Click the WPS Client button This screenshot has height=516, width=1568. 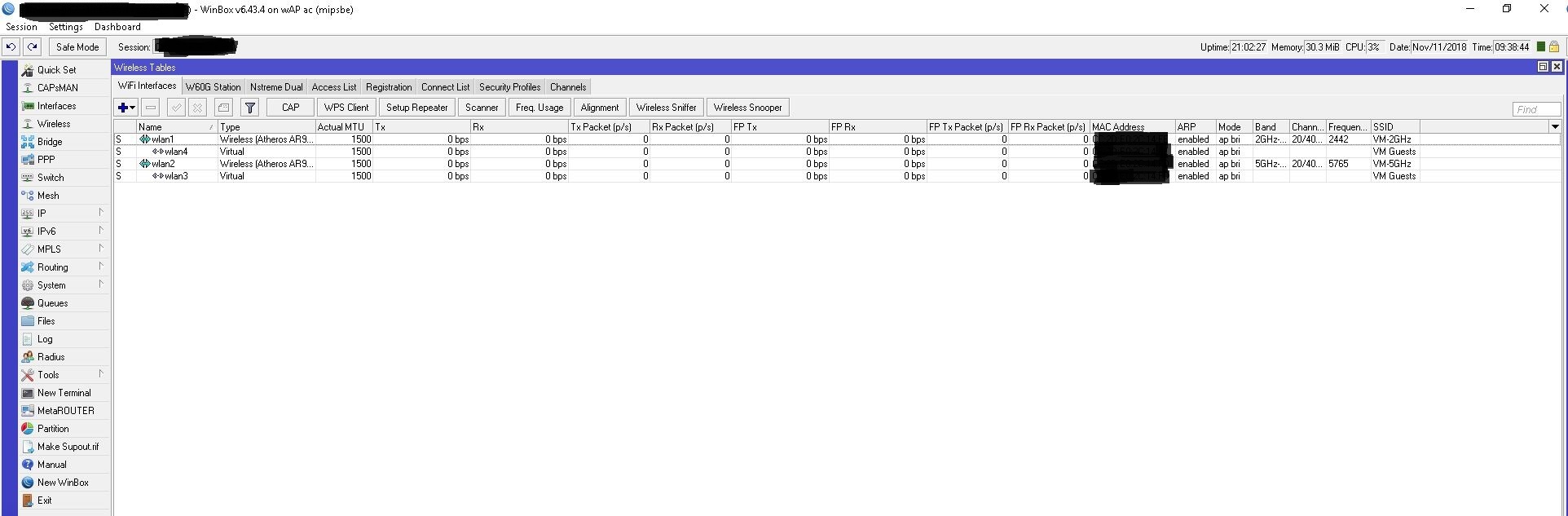coord(346,108)
